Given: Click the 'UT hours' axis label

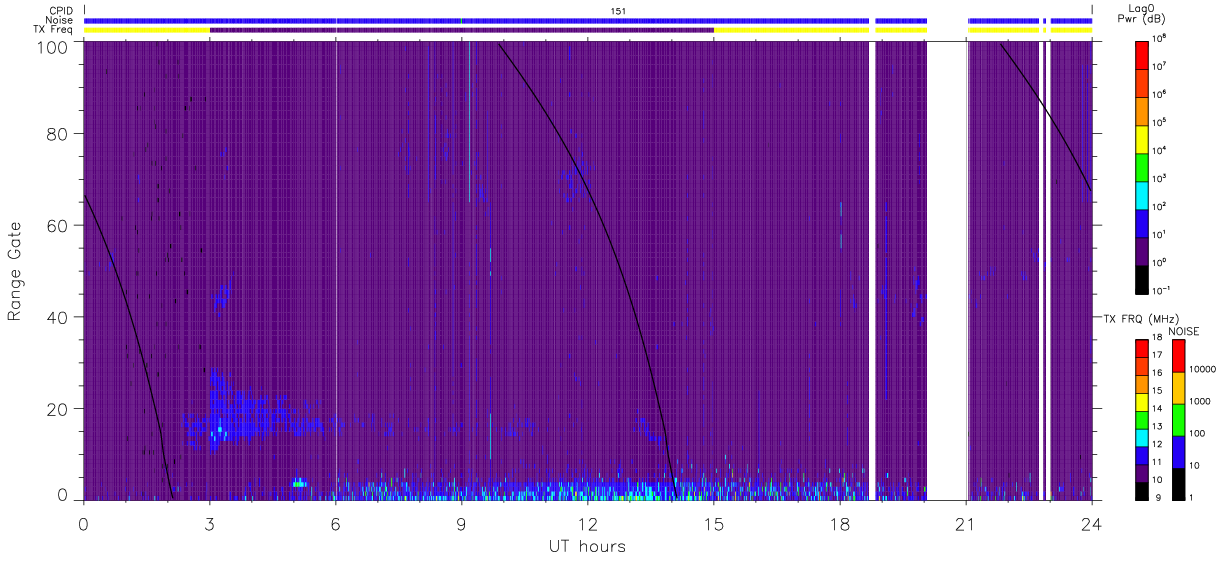Looking at the screenshot, I should coord(587,546).
